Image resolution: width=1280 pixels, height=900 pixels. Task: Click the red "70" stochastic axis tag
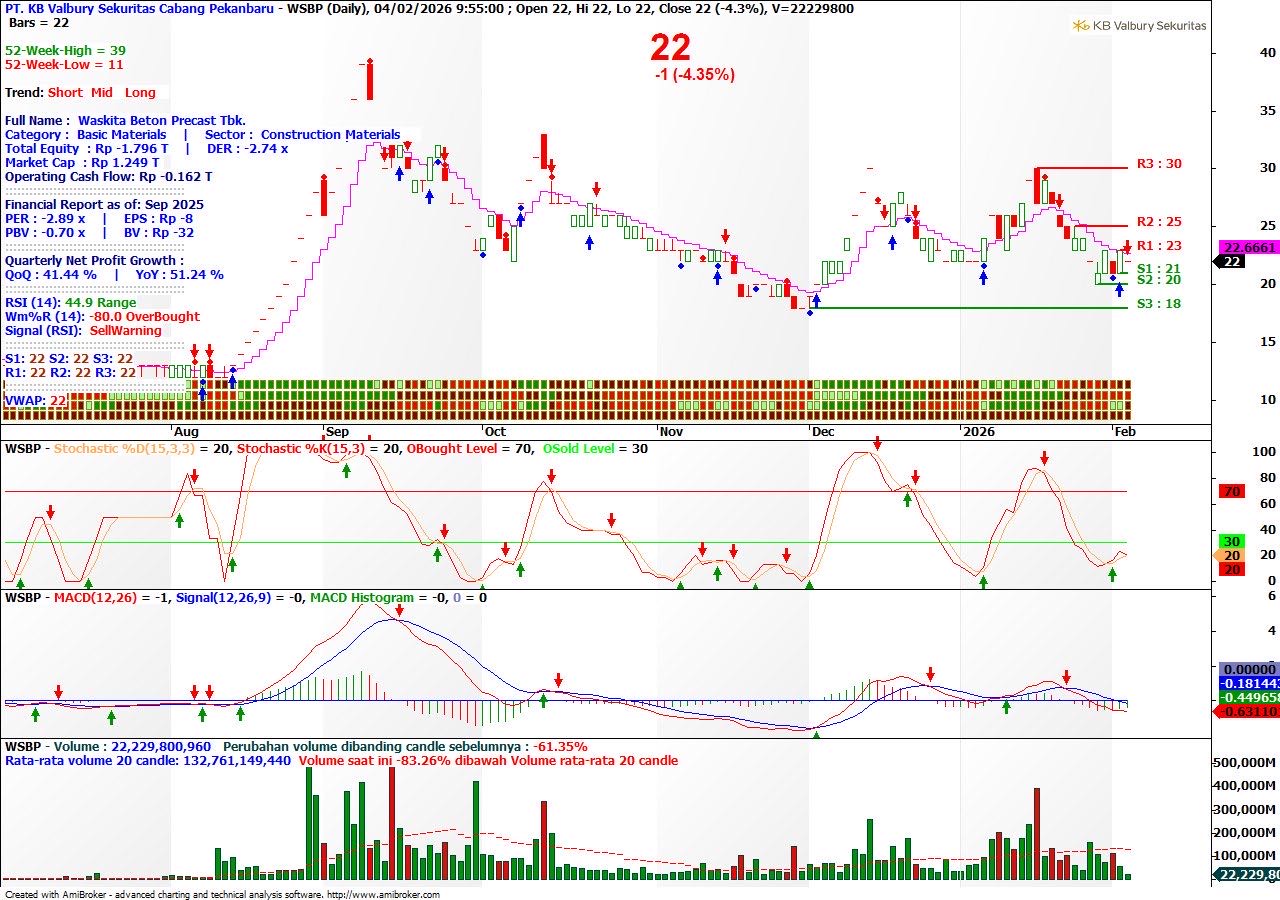1233,491
